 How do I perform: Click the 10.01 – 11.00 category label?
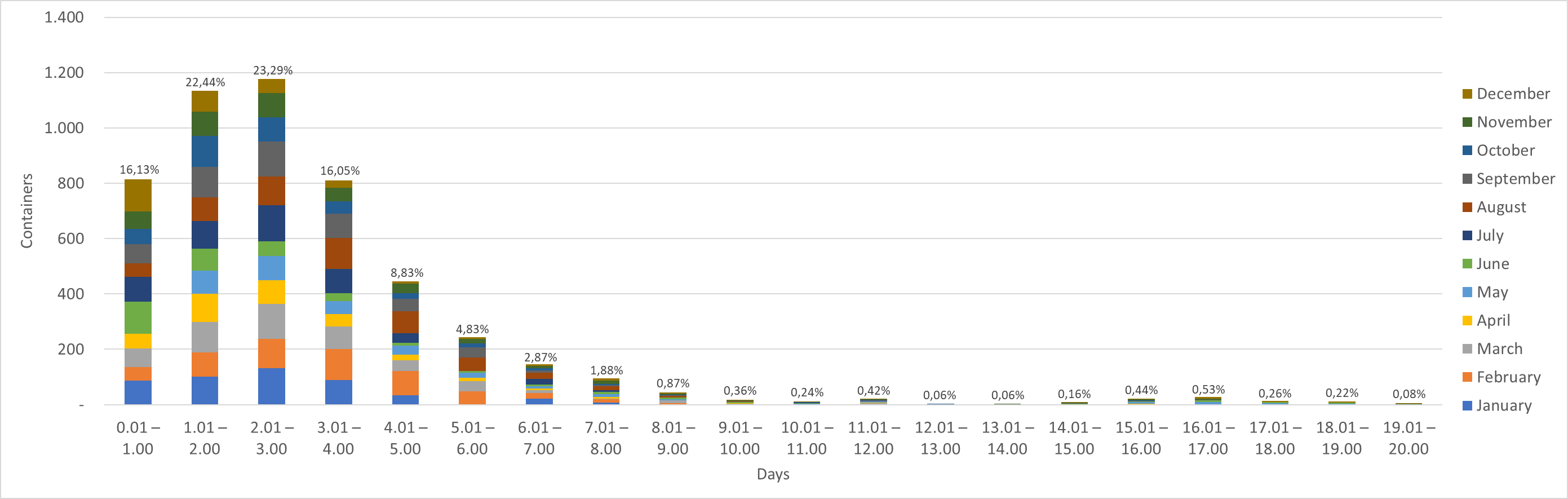click(807, 438)
